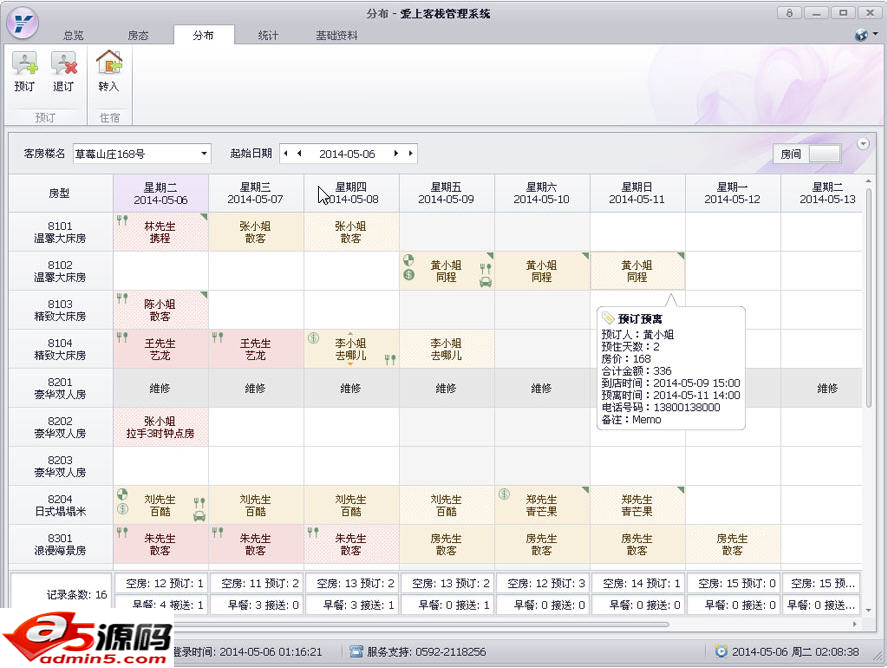Click the dollar payment icon on 李小姐's reservation

(312, 336)
